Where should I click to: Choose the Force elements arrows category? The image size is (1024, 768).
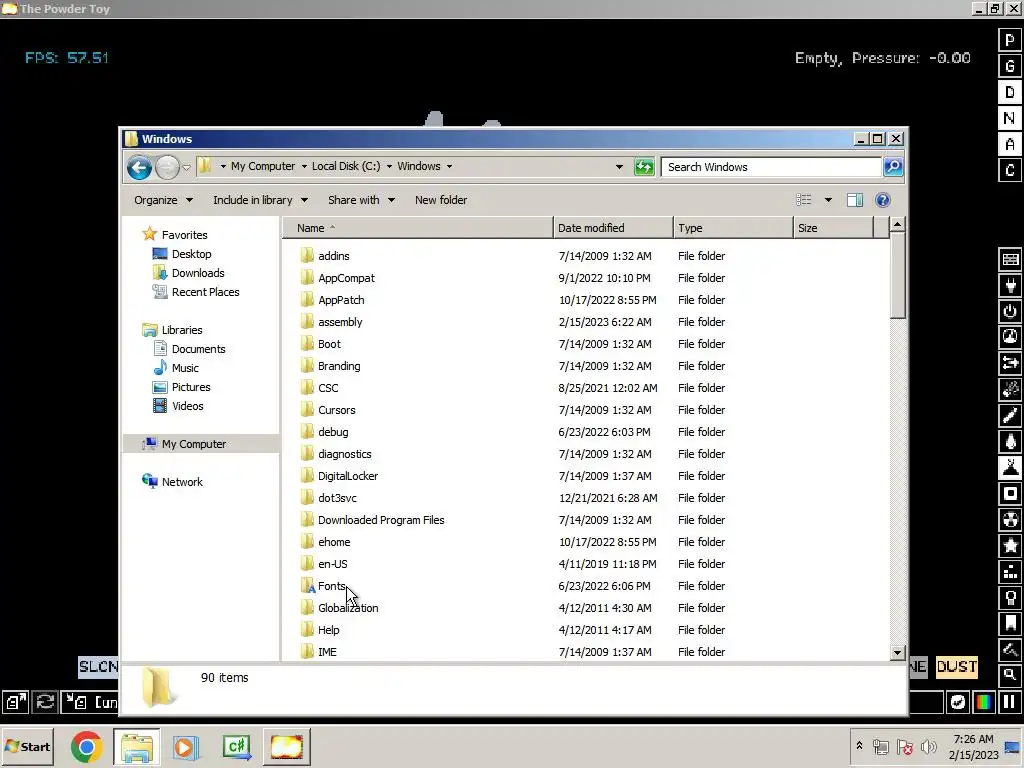pos(1010,363)
